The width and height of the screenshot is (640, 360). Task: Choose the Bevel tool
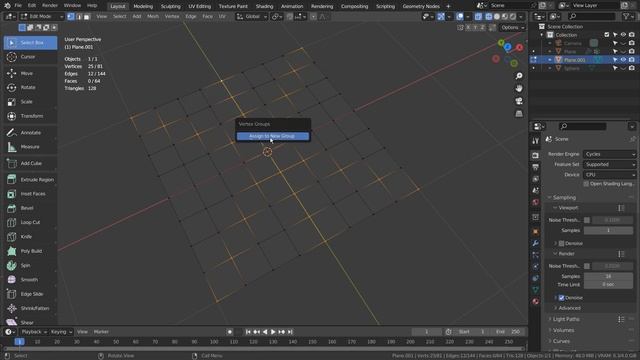pyautogui.click(x=31, y=208)
